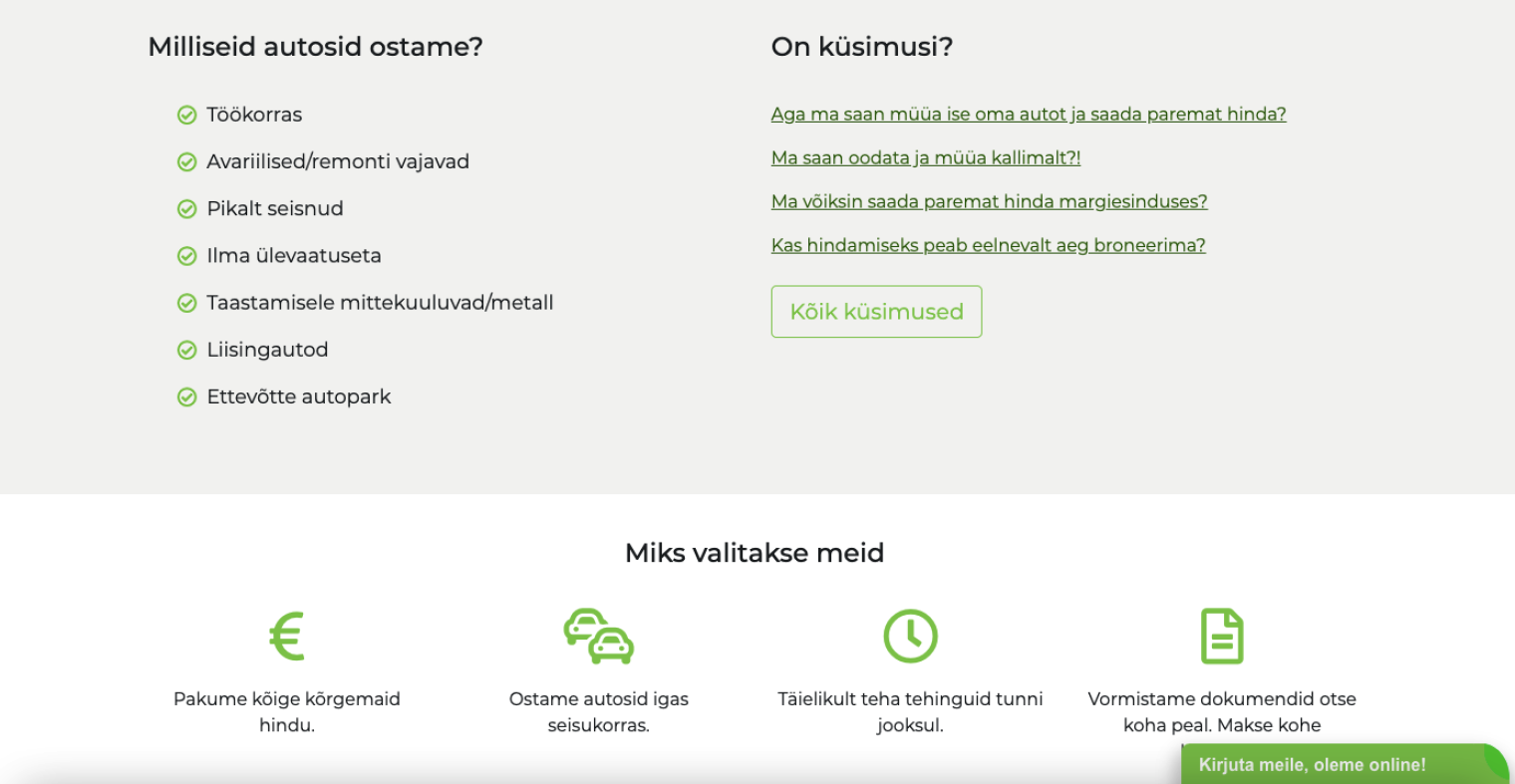This screenshot has height=784, width=1515.
Task: Click the two cars icon
Action: [599, 636]
